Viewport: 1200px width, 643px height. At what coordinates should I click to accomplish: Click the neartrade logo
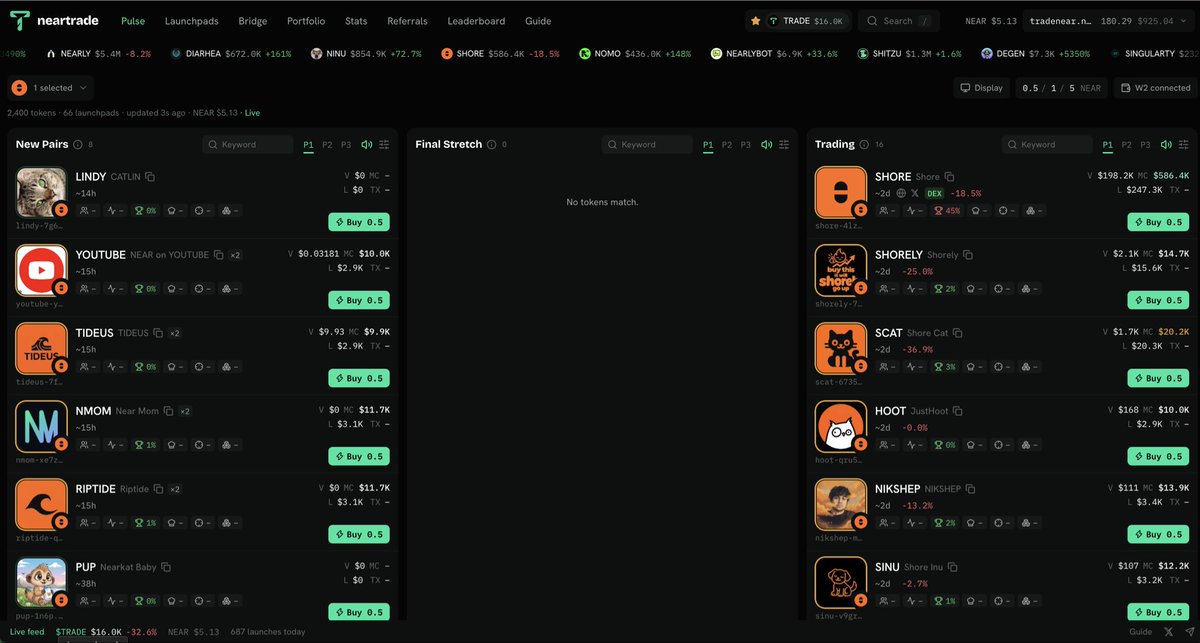coord(54,20)
